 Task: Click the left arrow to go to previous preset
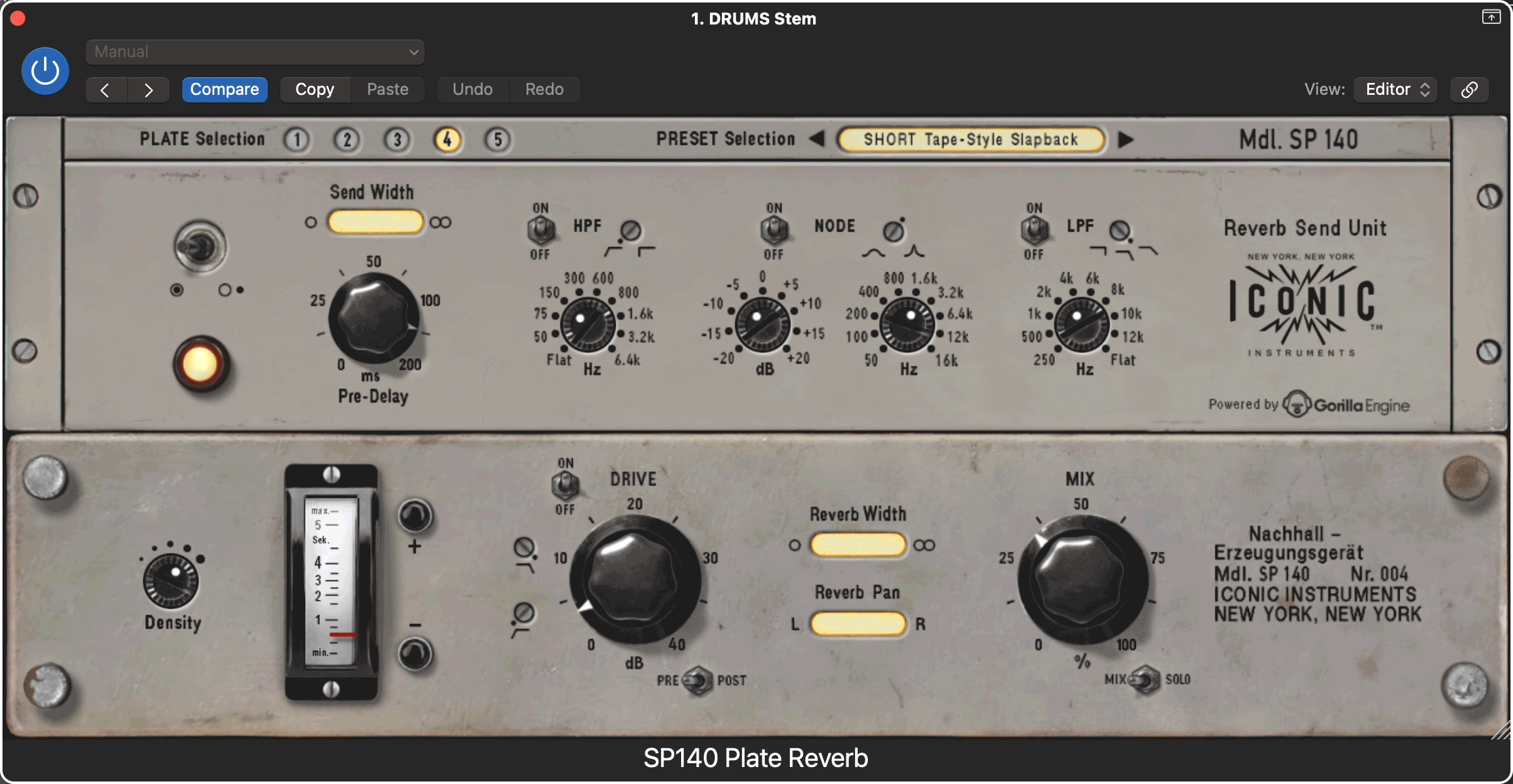point(817,139)
